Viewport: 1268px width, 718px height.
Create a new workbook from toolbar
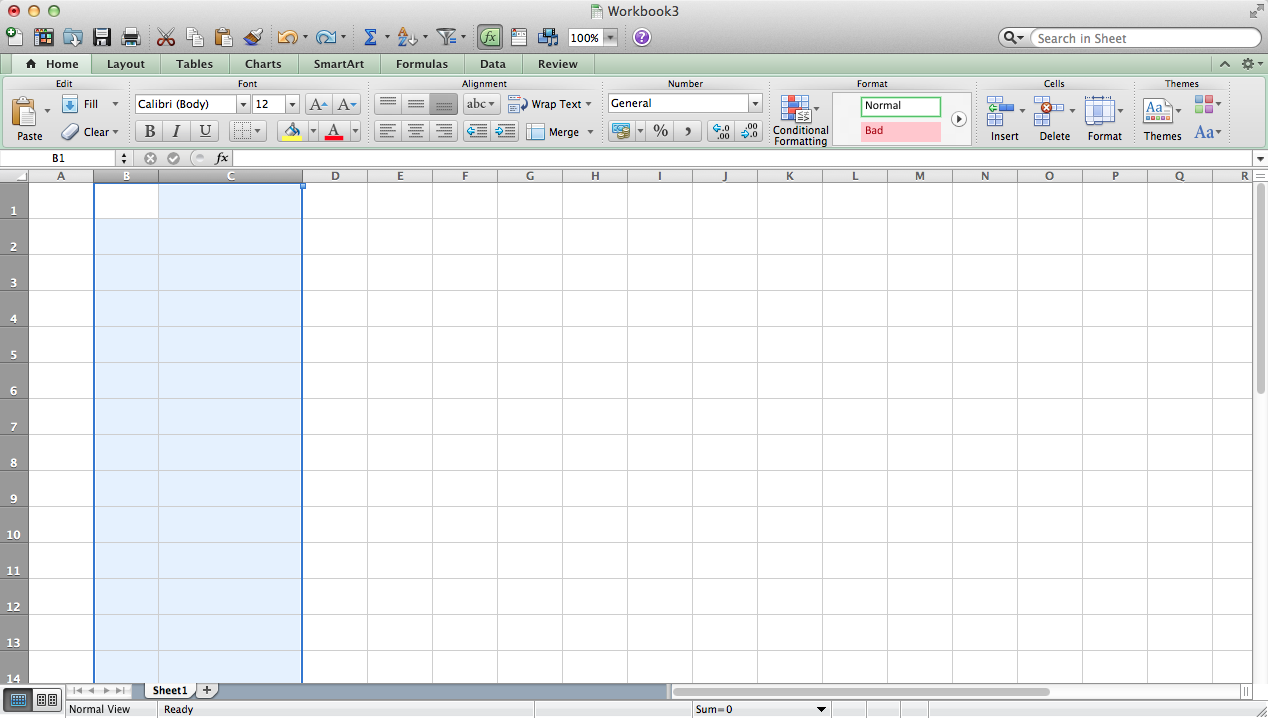[x=14, y=37]
